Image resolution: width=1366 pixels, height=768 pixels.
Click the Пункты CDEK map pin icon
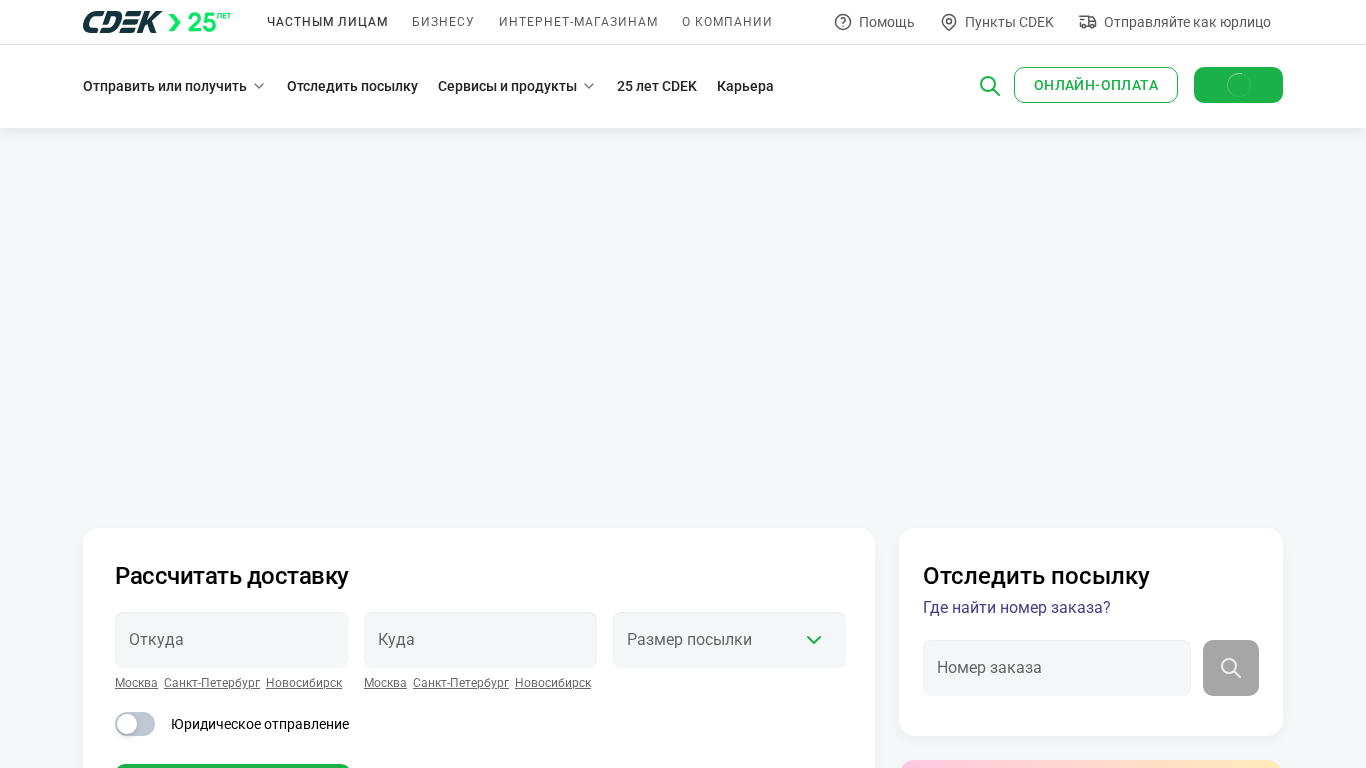(x=949, y=22)
